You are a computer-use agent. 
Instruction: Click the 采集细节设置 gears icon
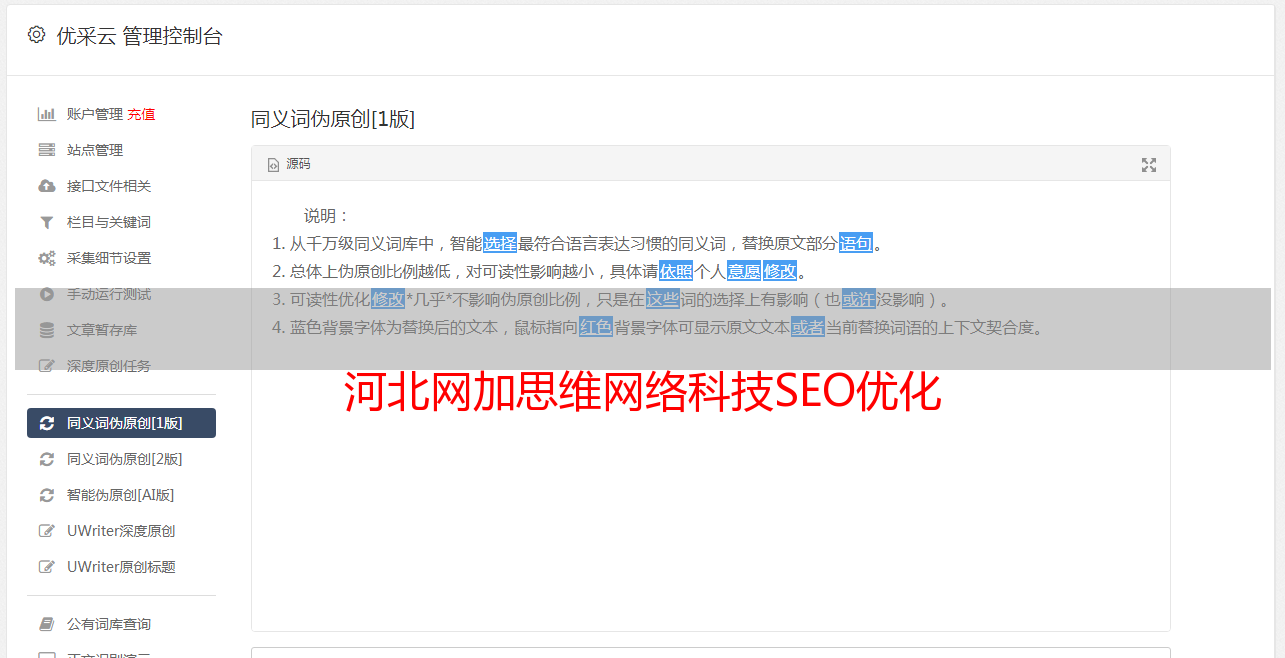[46, 258]
